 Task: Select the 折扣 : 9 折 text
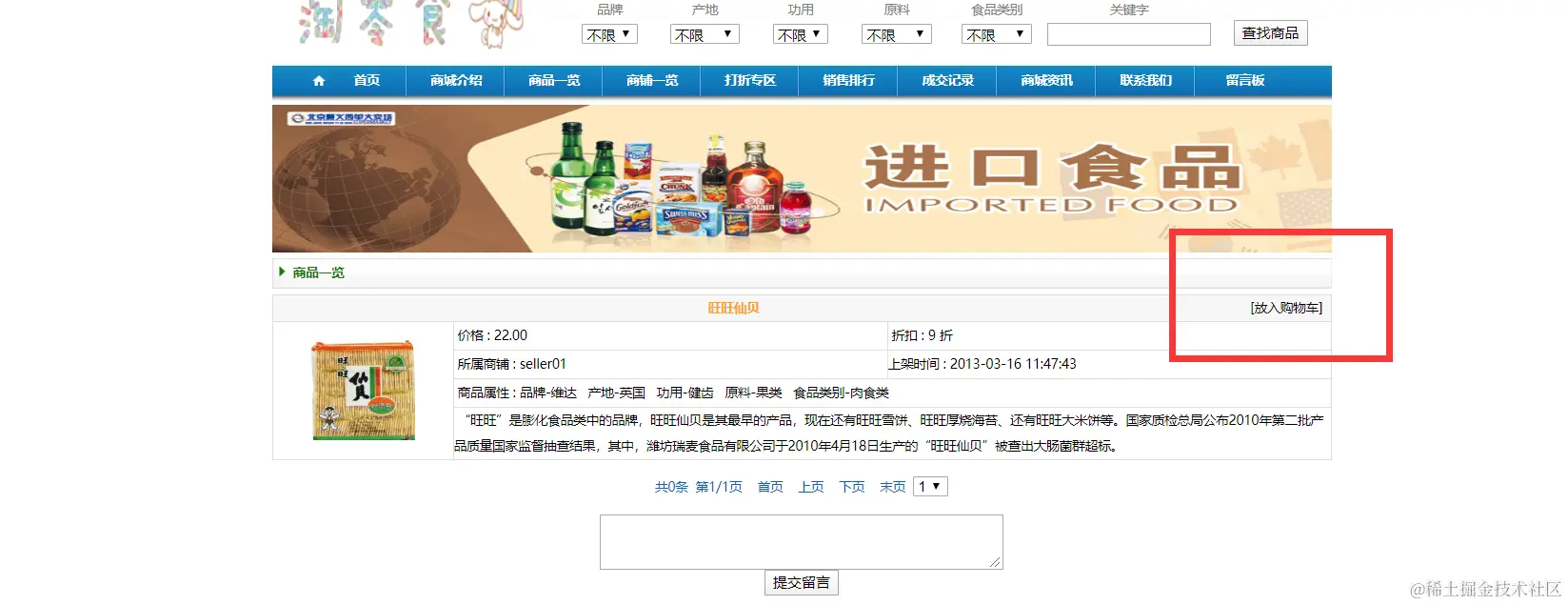pos(922,335)
